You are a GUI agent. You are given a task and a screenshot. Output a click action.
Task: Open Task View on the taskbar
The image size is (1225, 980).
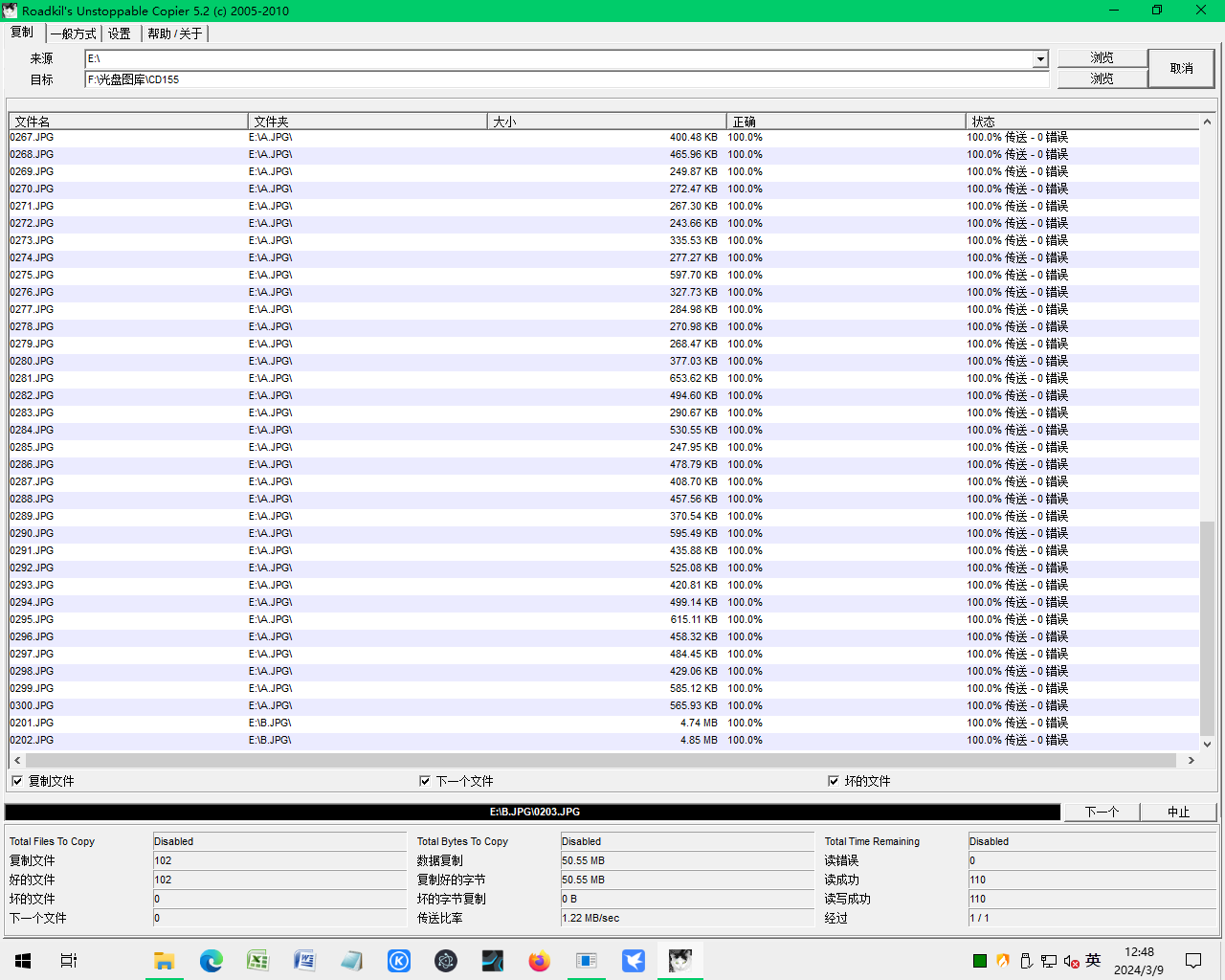(69, 960)
